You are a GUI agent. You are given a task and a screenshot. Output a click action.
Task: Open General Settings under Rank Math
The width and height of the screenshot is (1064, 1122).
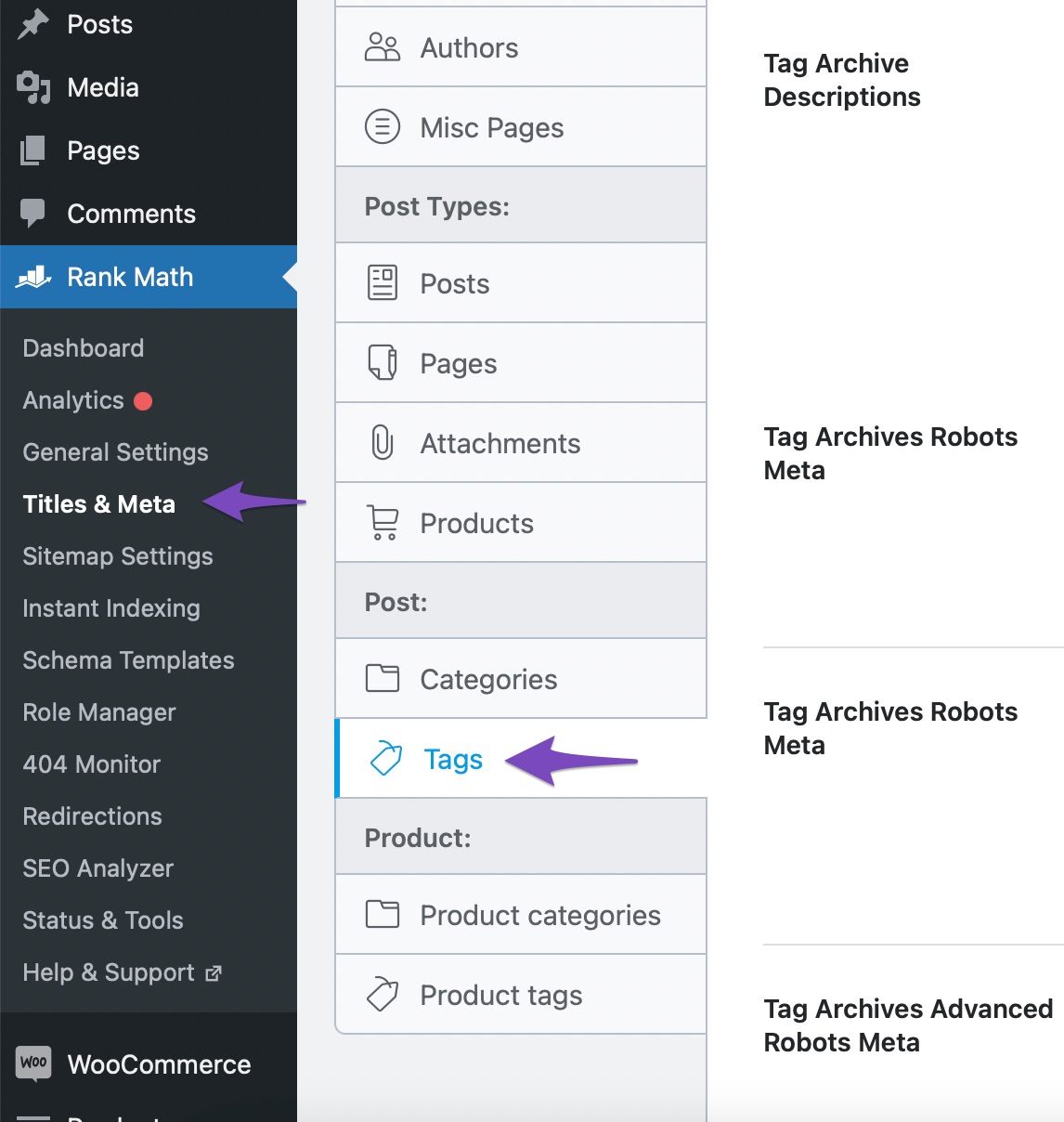tap(115, 452)
